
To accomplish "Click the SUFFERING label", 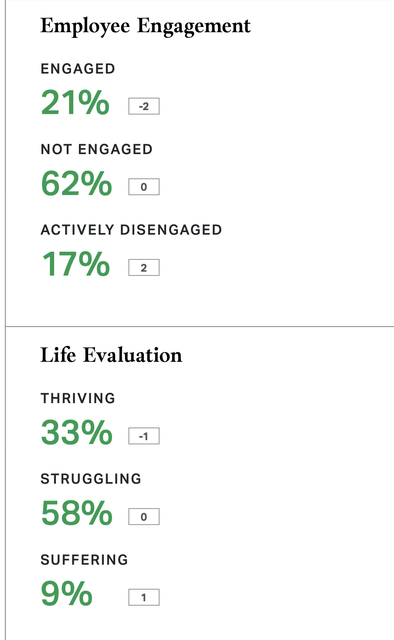I will tap(85, 560).
